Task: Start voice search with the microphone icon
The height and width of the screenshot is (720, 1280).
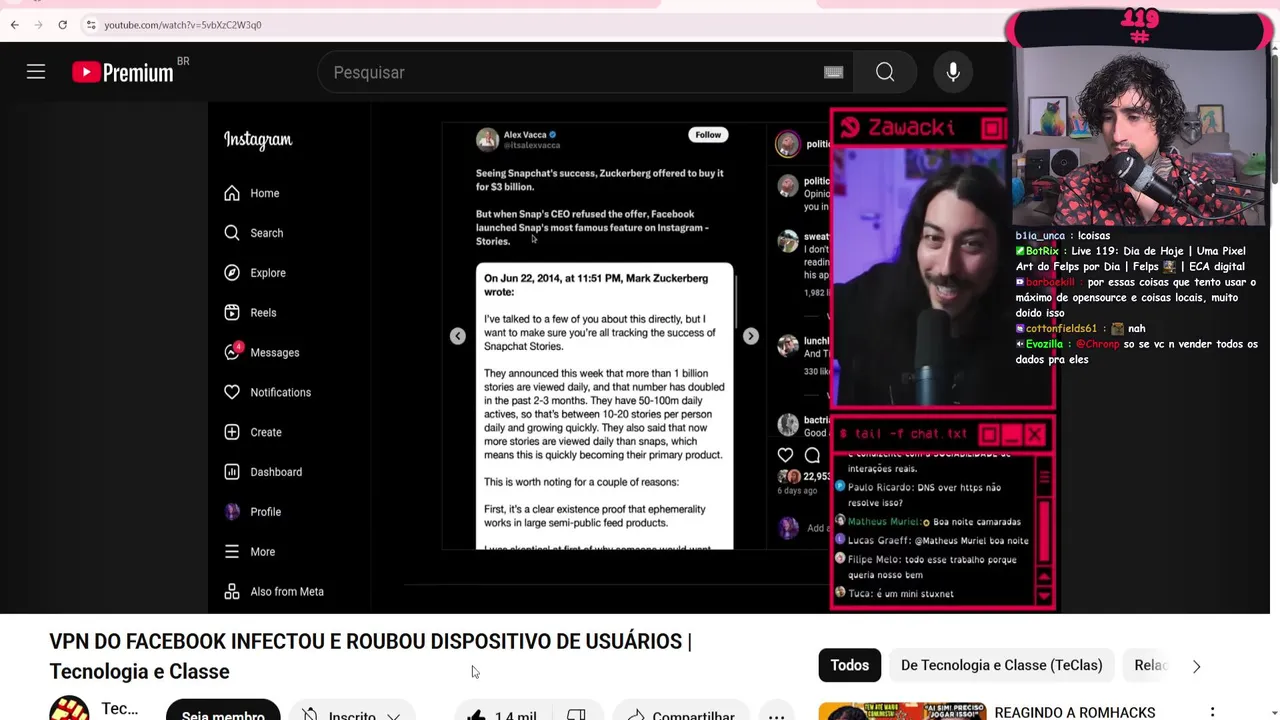Action: [x=953, y=72]
